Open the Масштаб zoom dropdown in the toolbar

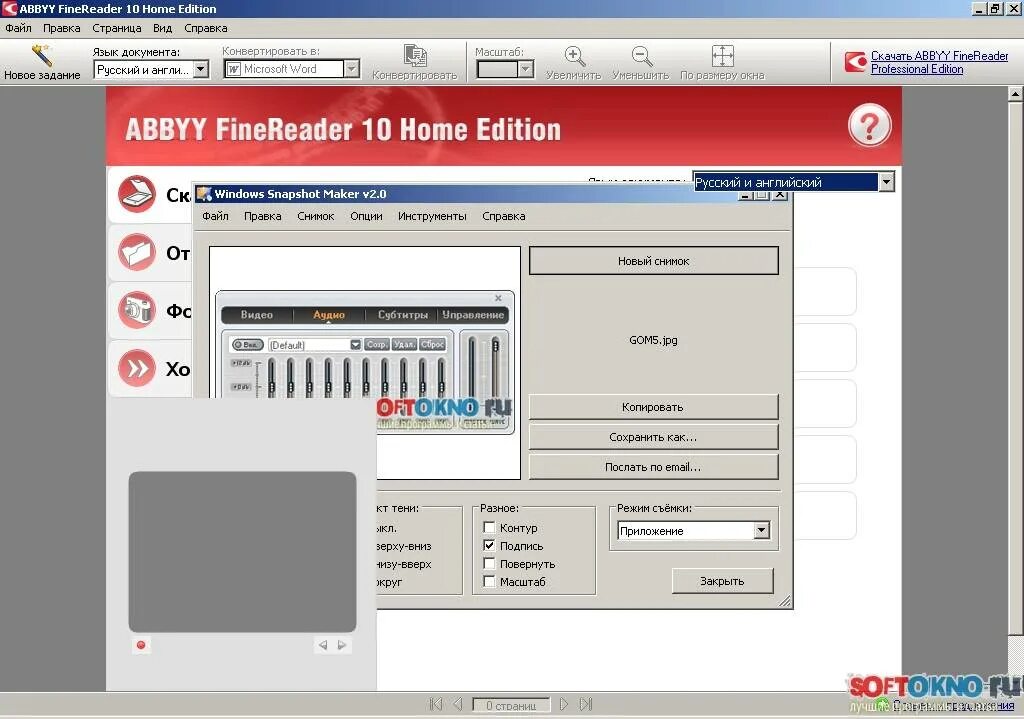click(526, 69)
